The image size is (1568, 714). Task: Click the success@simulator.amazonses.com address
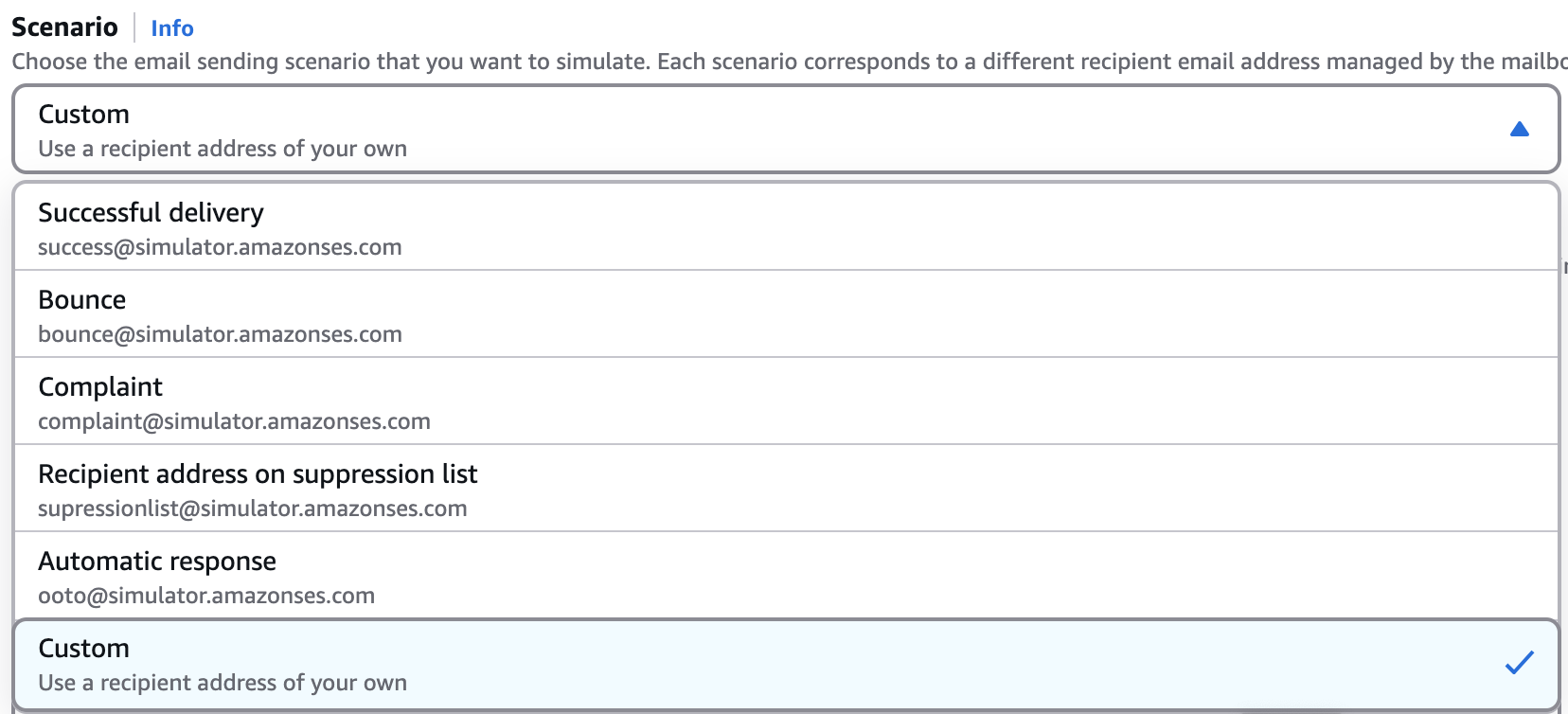220,247
